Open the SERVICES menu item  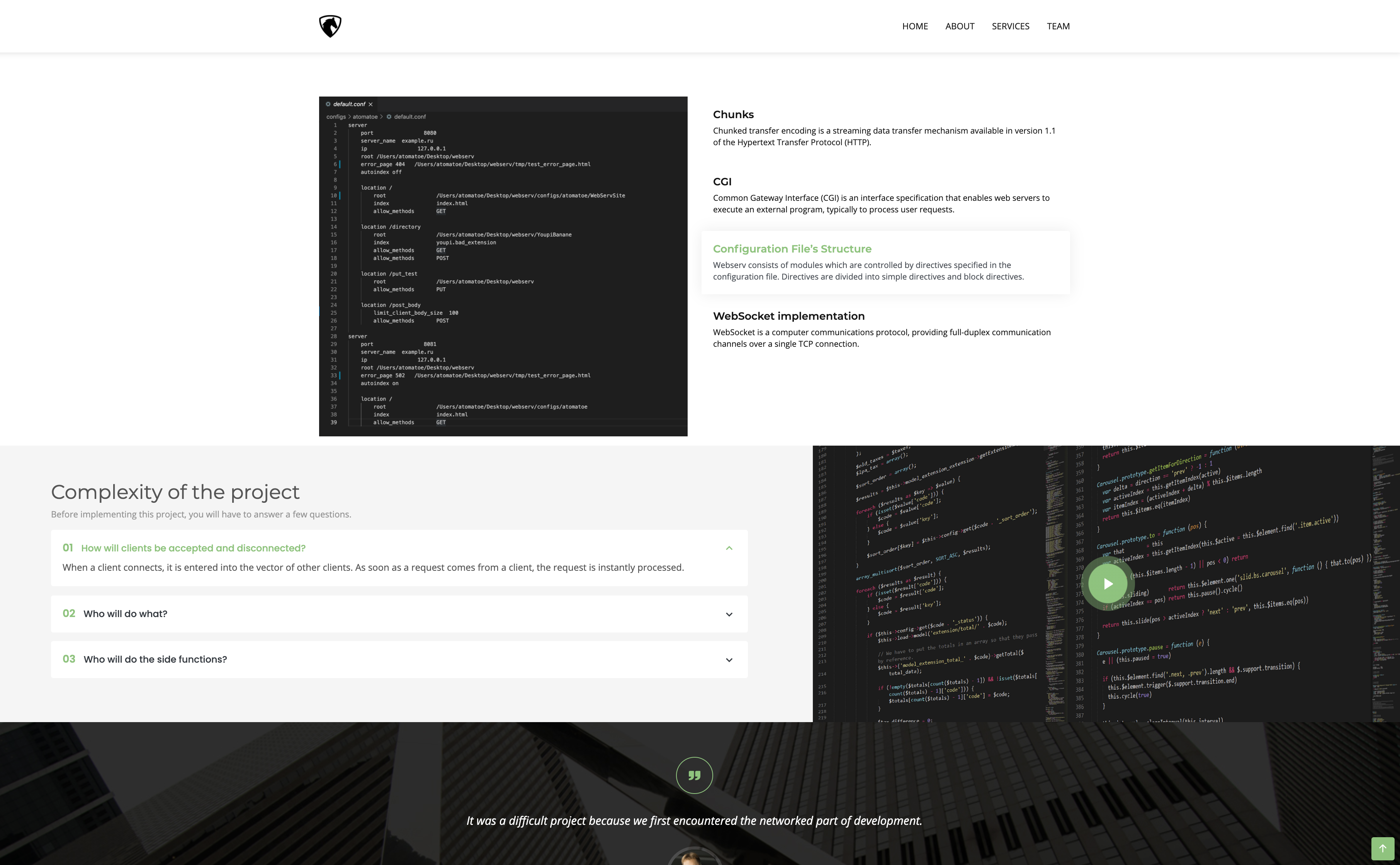(x=1010, y=26)
